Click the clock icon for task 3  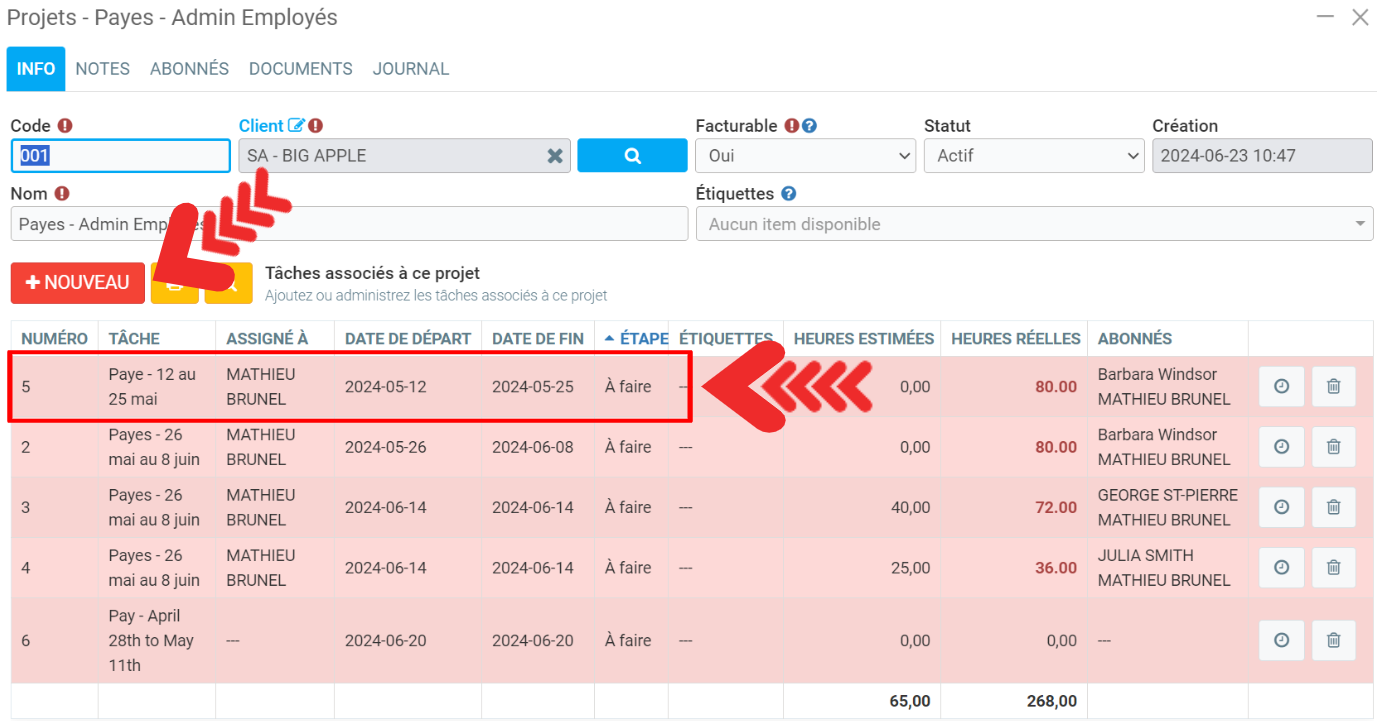coord(1281,507)
